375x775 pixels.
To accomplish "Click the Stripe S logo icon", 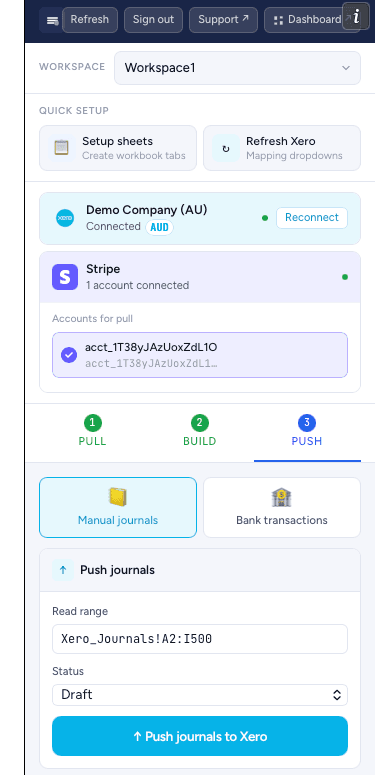I will [65, 277].
